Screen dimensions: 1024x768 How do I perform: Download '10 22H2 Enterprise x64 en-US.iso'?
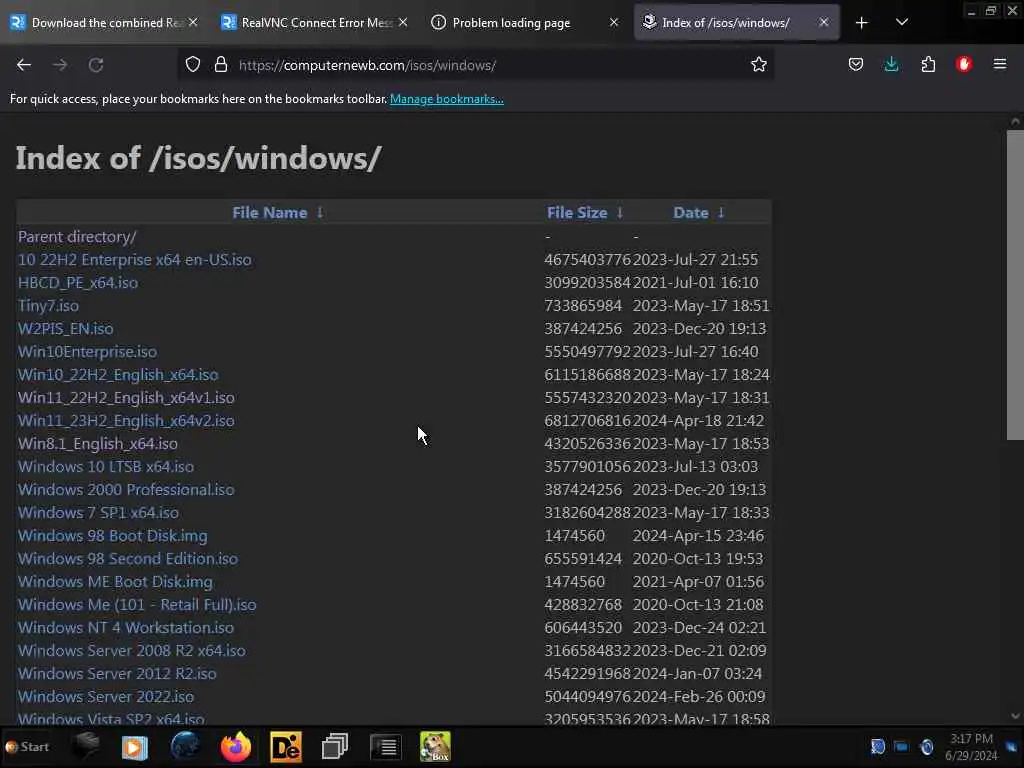(135, 259)
